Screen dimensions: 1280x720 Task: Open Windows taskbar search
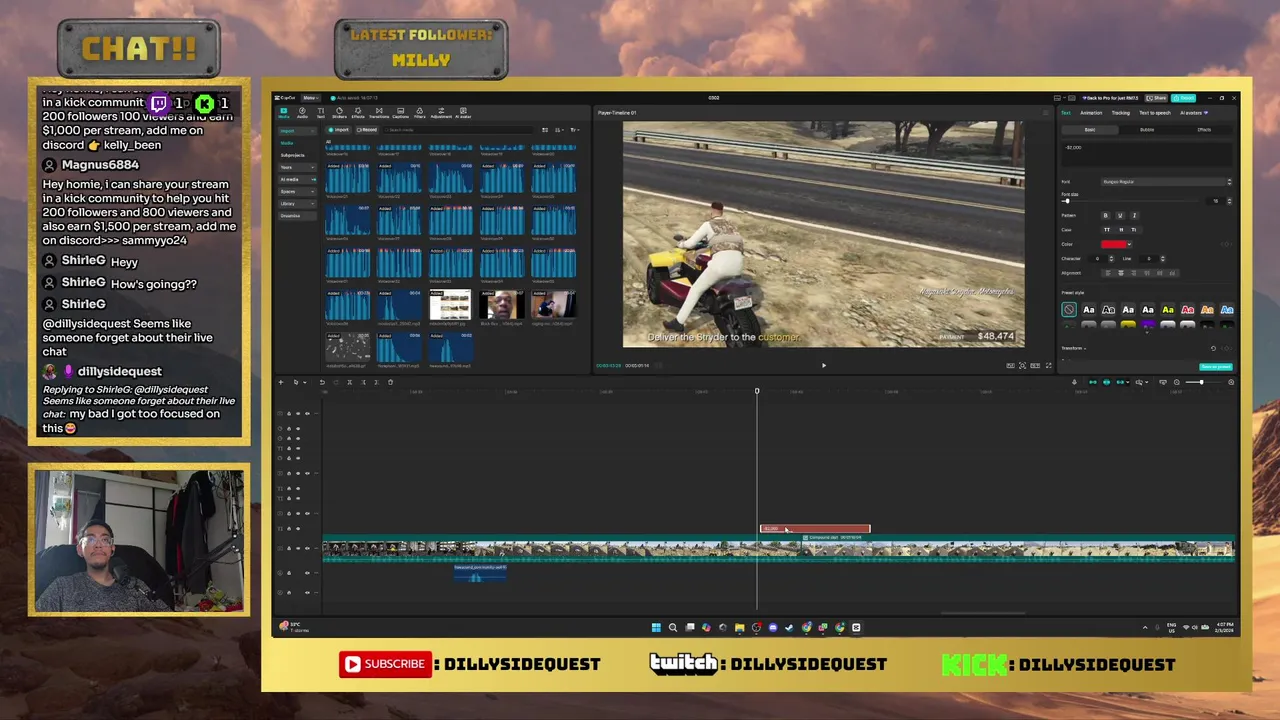[673, 627]
